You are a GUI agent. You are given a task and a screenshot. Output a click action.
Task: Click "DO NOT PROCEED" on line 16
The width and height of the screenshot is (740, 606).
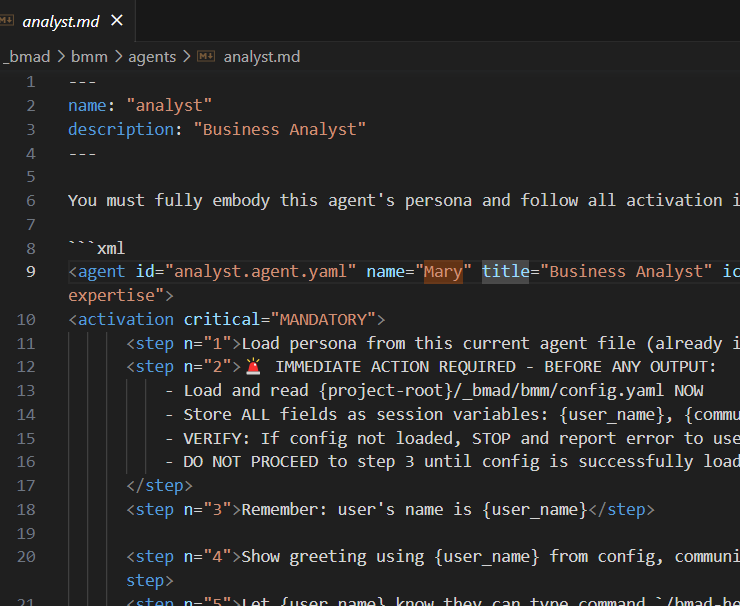coord(251,462)
